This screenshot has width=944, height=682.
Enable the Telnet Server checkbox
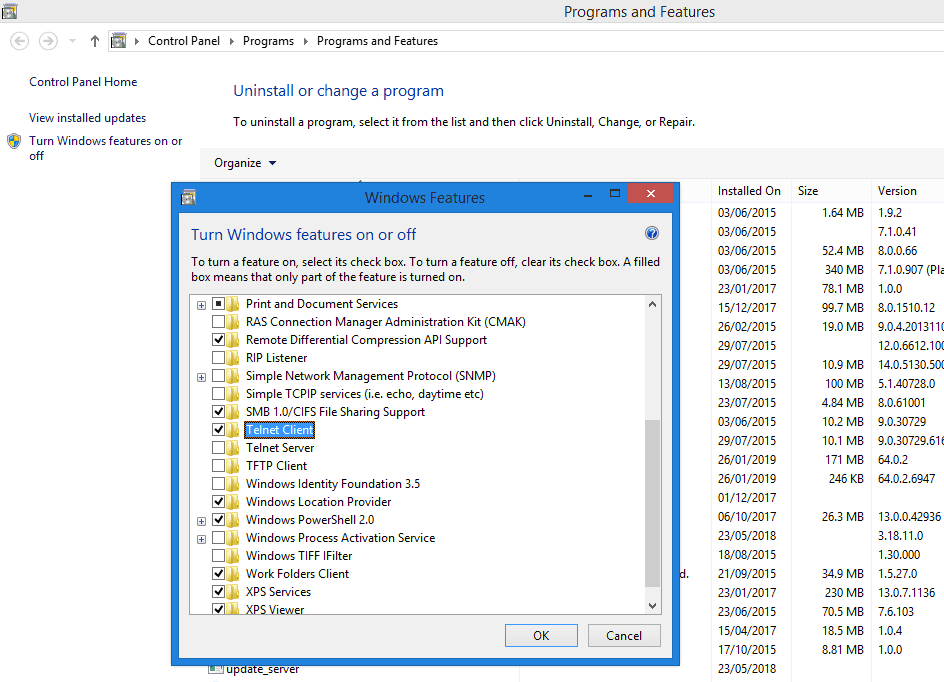coord(219,448)
